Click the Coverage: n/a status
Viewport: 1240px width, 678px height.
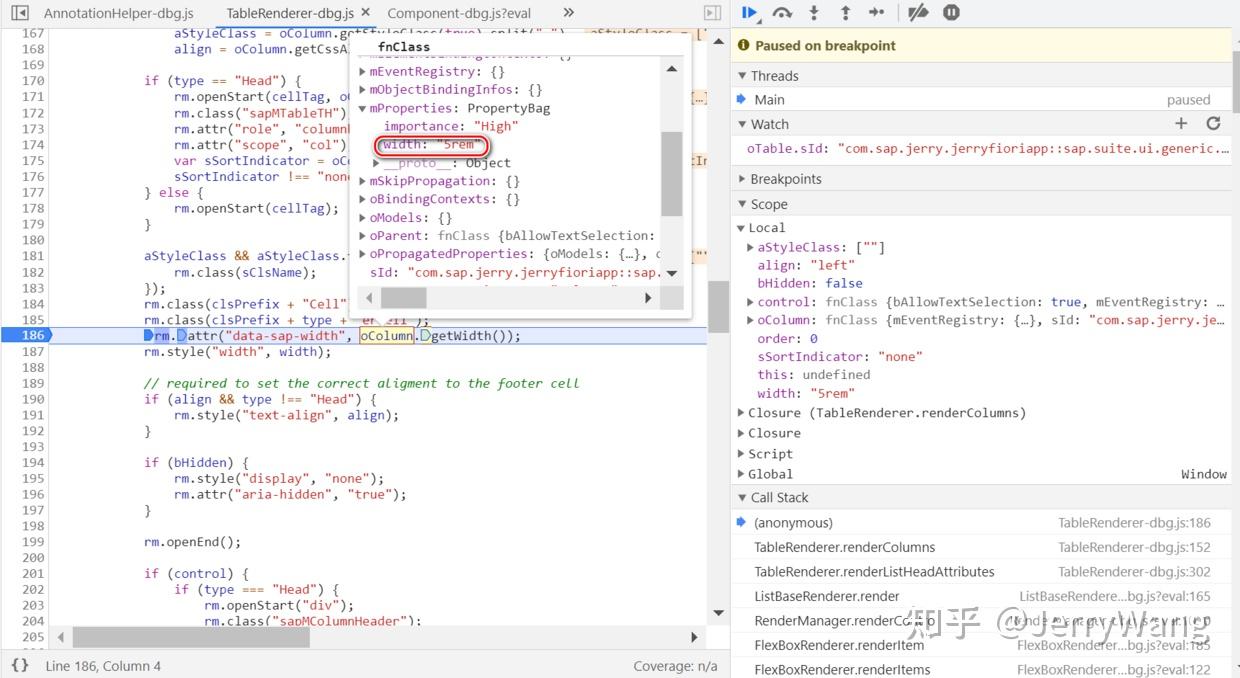(675, 666)
